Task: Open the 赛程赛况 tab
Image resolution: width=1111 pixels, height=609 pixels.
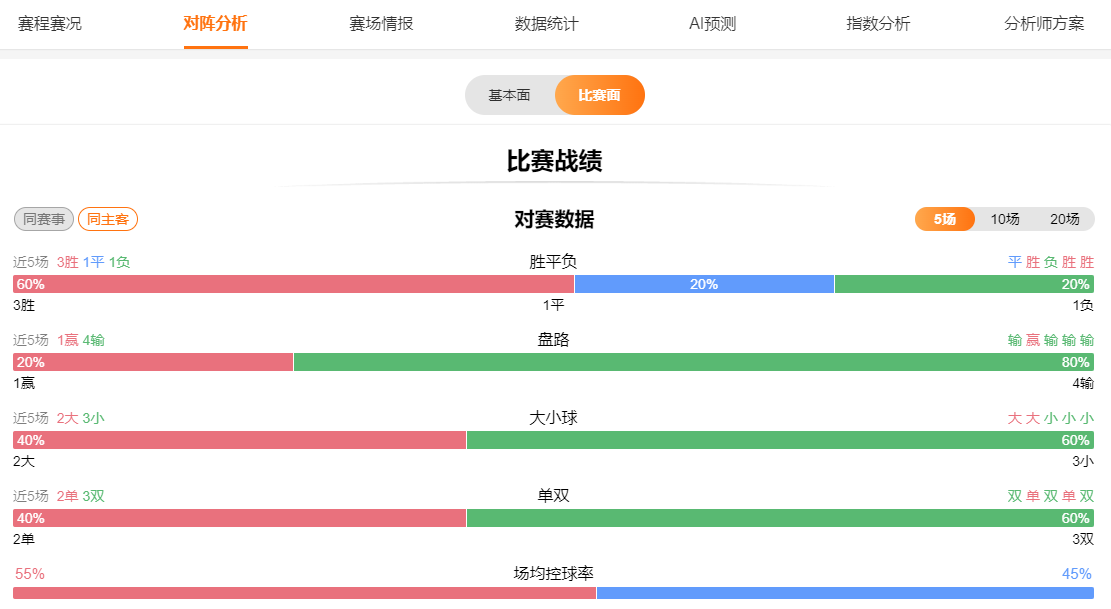Action: 50,24
